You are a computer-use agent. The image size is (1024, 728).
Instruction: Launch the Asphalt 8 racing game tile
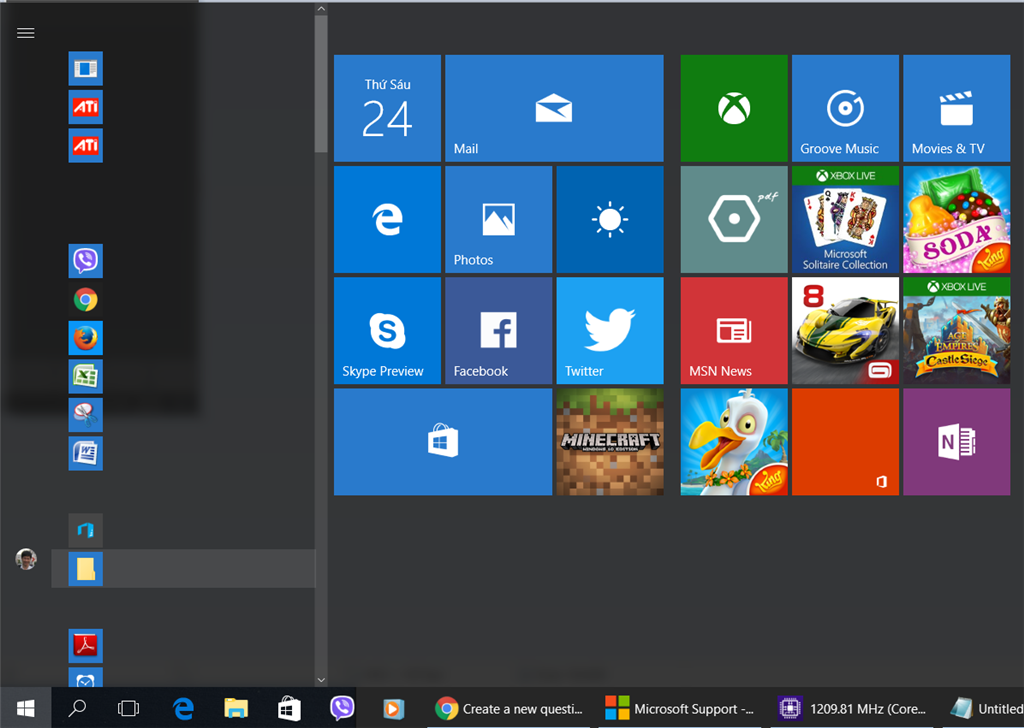[845, 330]
